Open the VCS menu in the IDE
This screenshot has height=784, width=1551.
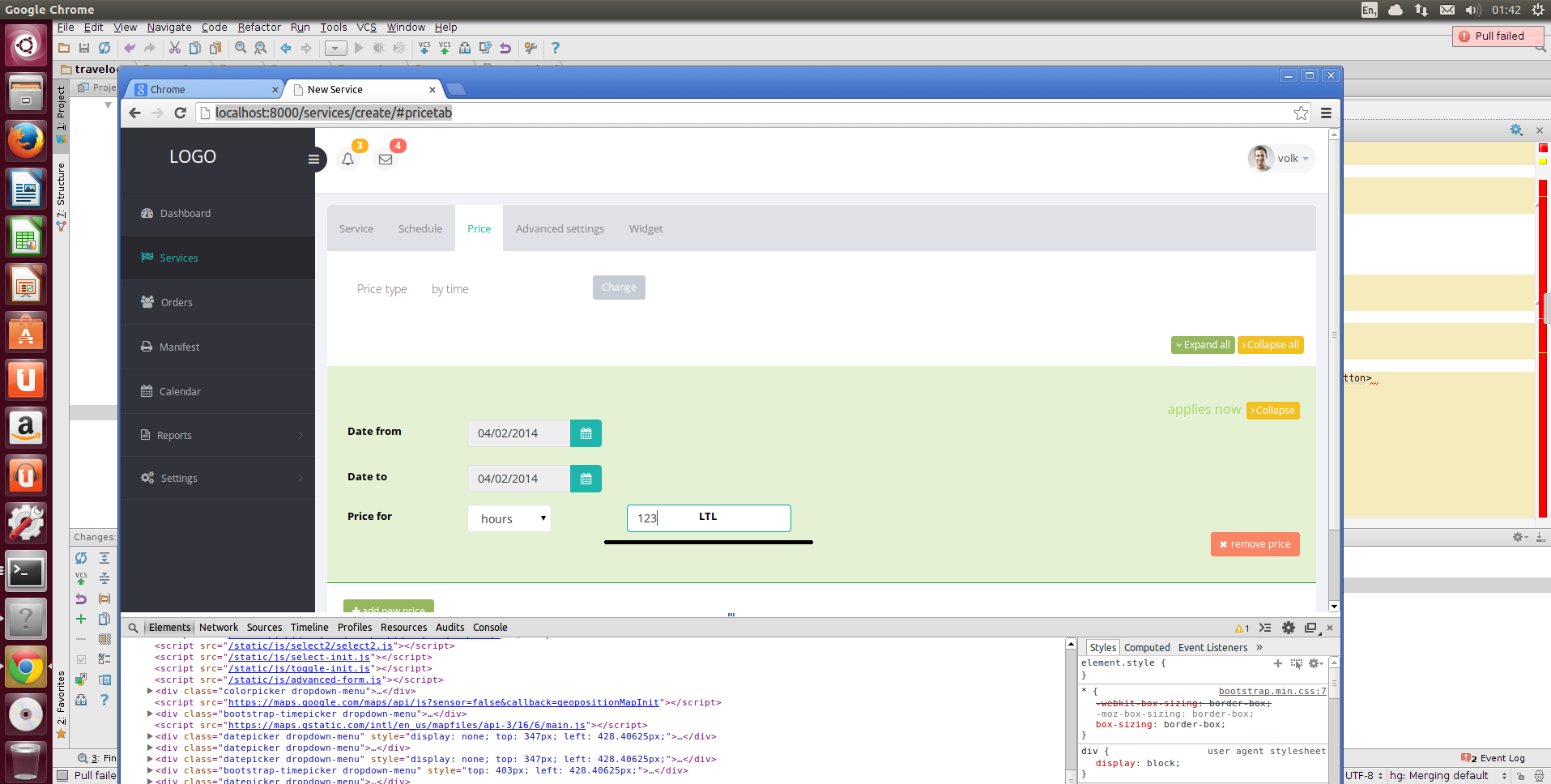point(367,27)
